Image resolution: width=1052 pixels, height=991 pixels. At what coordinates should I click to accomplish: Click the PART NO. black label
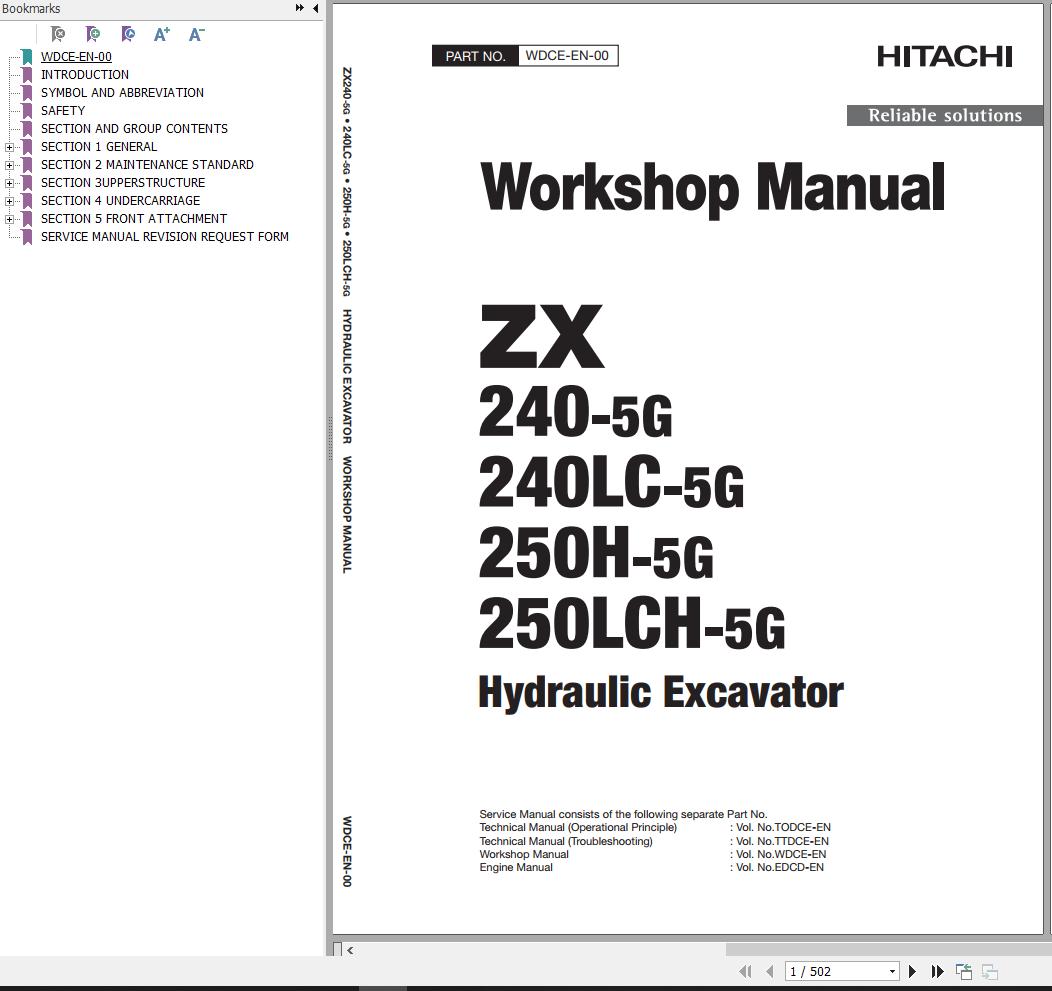[476, 56]
